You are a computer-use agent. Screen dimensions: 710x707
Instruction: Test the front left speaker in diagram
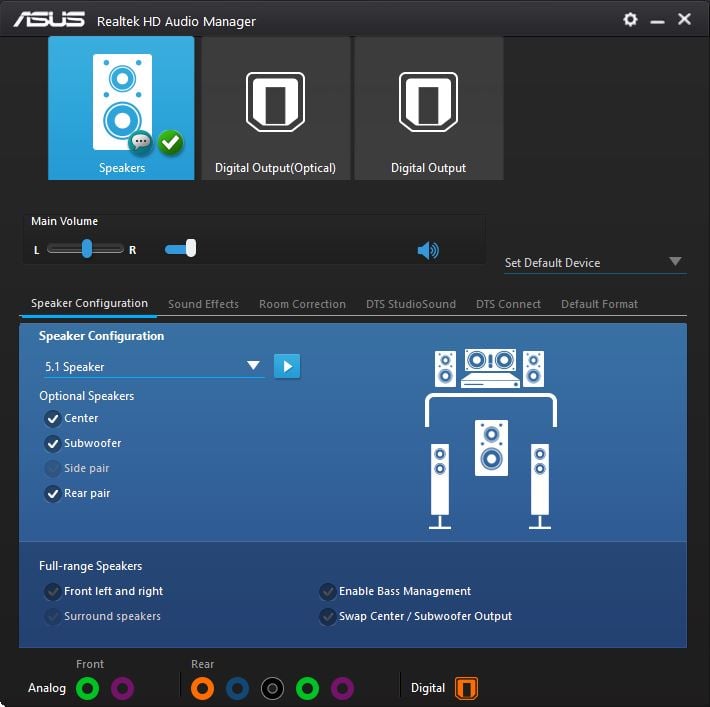click(x=445, y=369)
